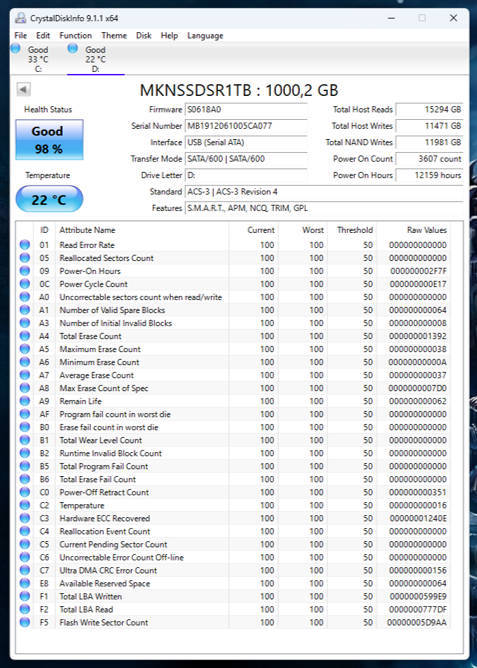The width and height of the screenshot is (477, 668).
Task: Click the Transfer Mode field value
Action: point(246,159)
